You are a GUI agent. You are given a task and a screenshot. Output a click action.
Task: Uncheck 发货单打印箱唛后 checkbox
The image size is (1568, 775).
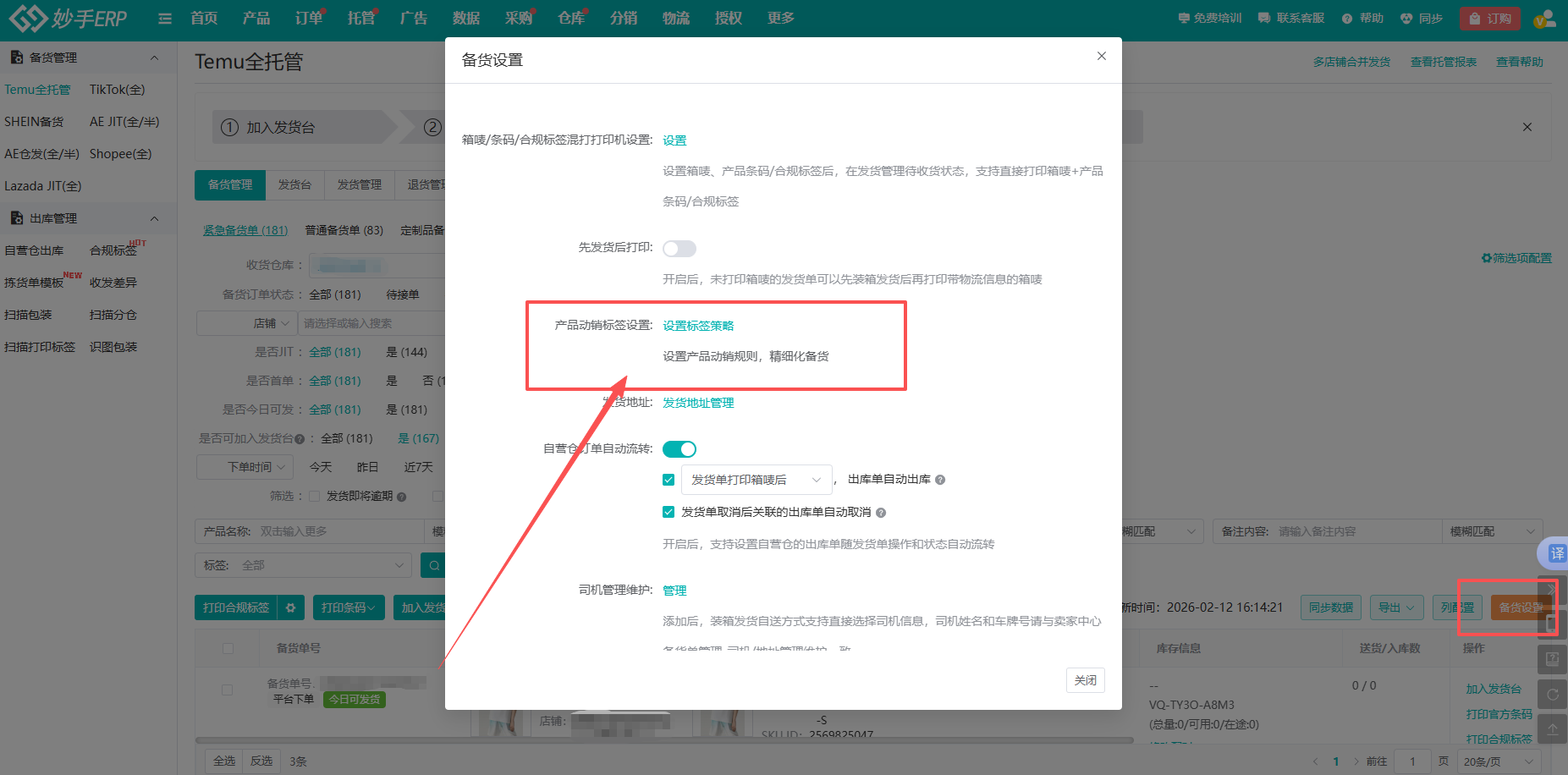click(668, 479)
